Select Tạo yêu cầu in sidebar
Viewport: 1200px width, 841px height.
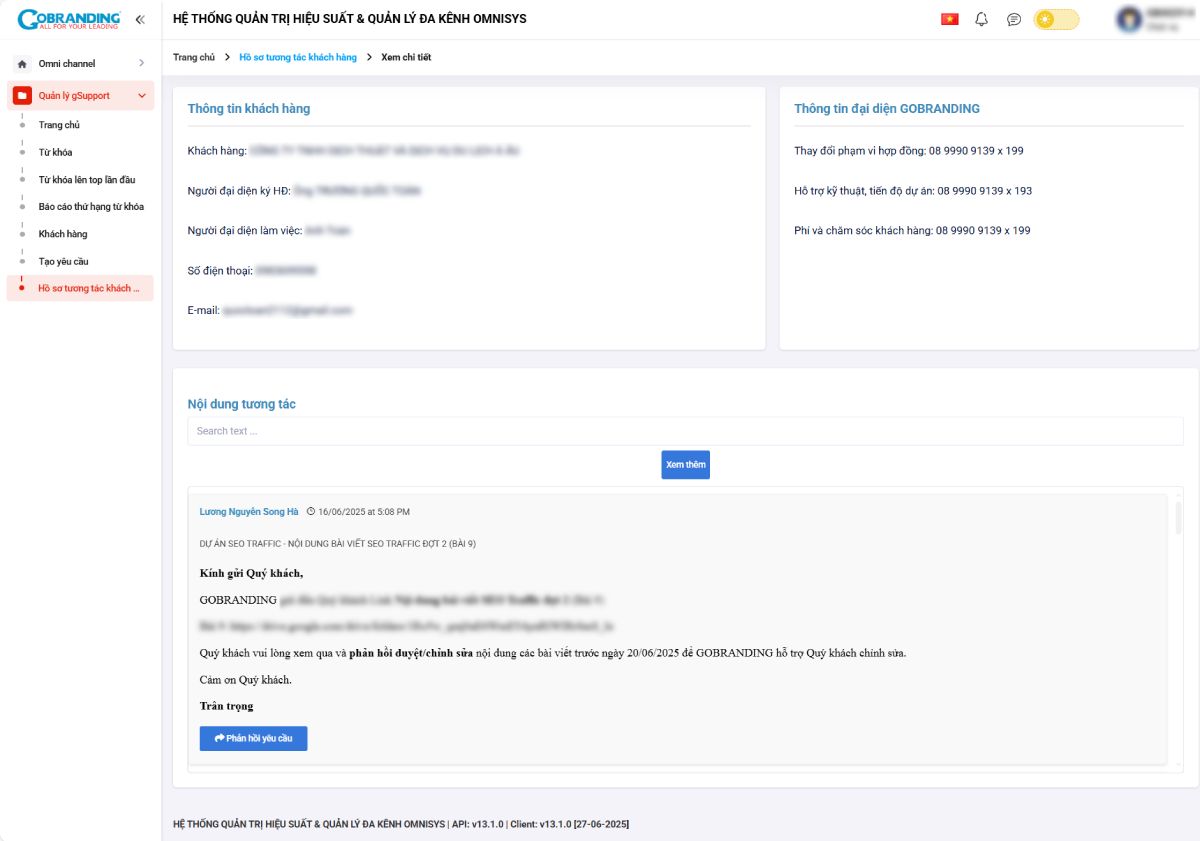pyautogui.click(x=64, y=261)
